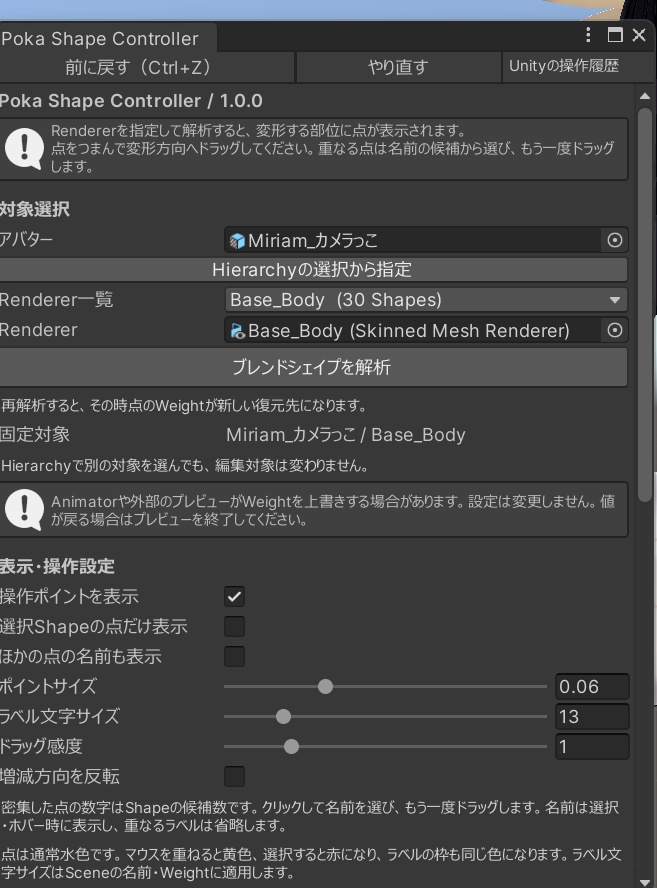Click the ドラッグ感度 slider handle
Screen dimensions: 657x888
point(291,746)
